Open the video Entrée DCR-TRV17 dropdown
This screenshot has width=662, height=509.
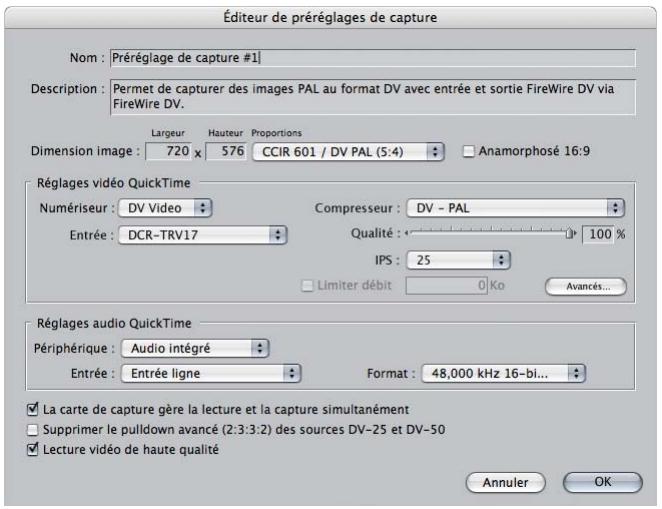[x=203, y=235]
